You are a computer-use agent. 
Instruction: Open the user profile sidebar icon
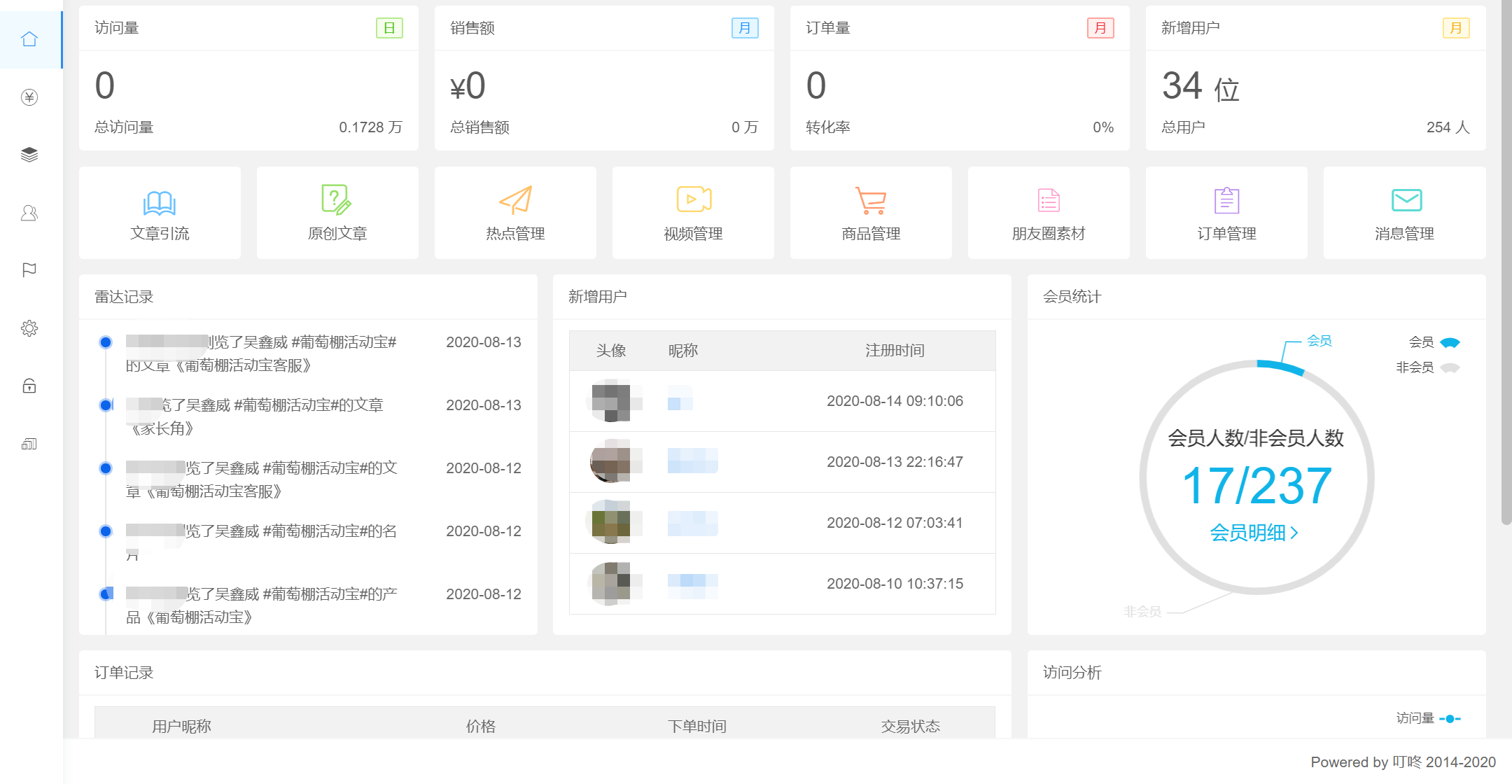[29, 213]
